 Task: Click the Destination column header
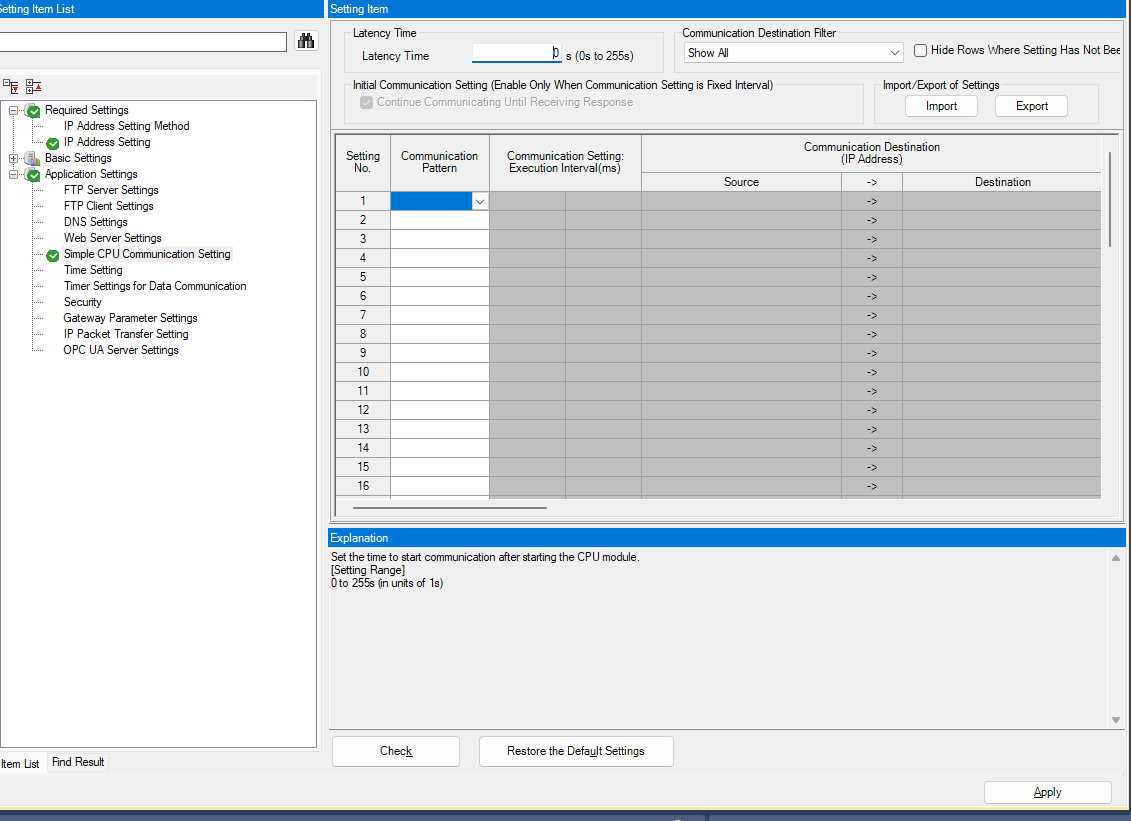(1002, 182)
